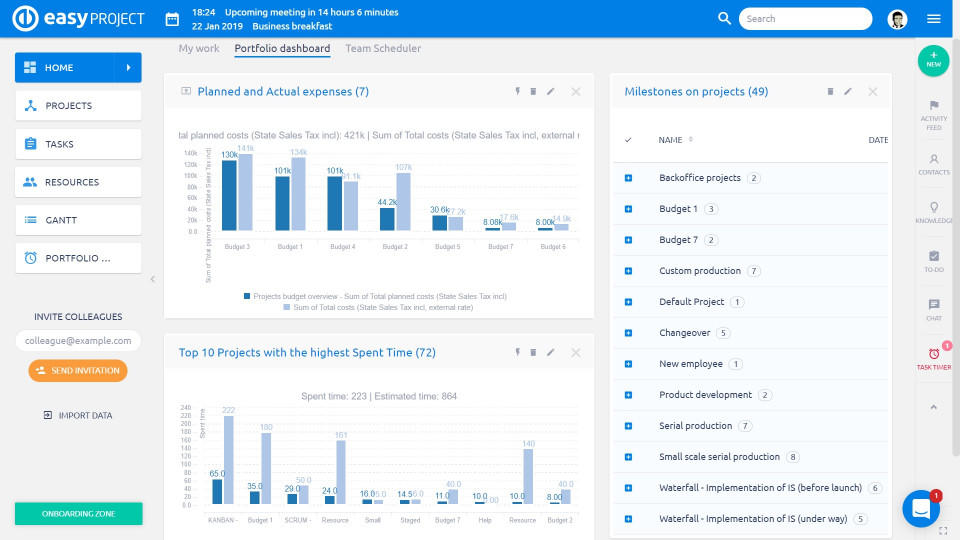The width and height of the screenshot is (960, 540).
Task: Collapse the left sidebar arrow
Action: pyautogui.click(x=152, y=279)
